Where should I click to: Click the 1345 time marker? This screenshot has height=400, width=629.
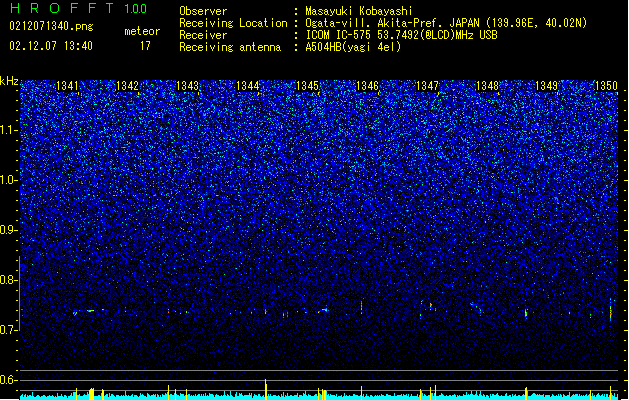(x=307, y=86)
